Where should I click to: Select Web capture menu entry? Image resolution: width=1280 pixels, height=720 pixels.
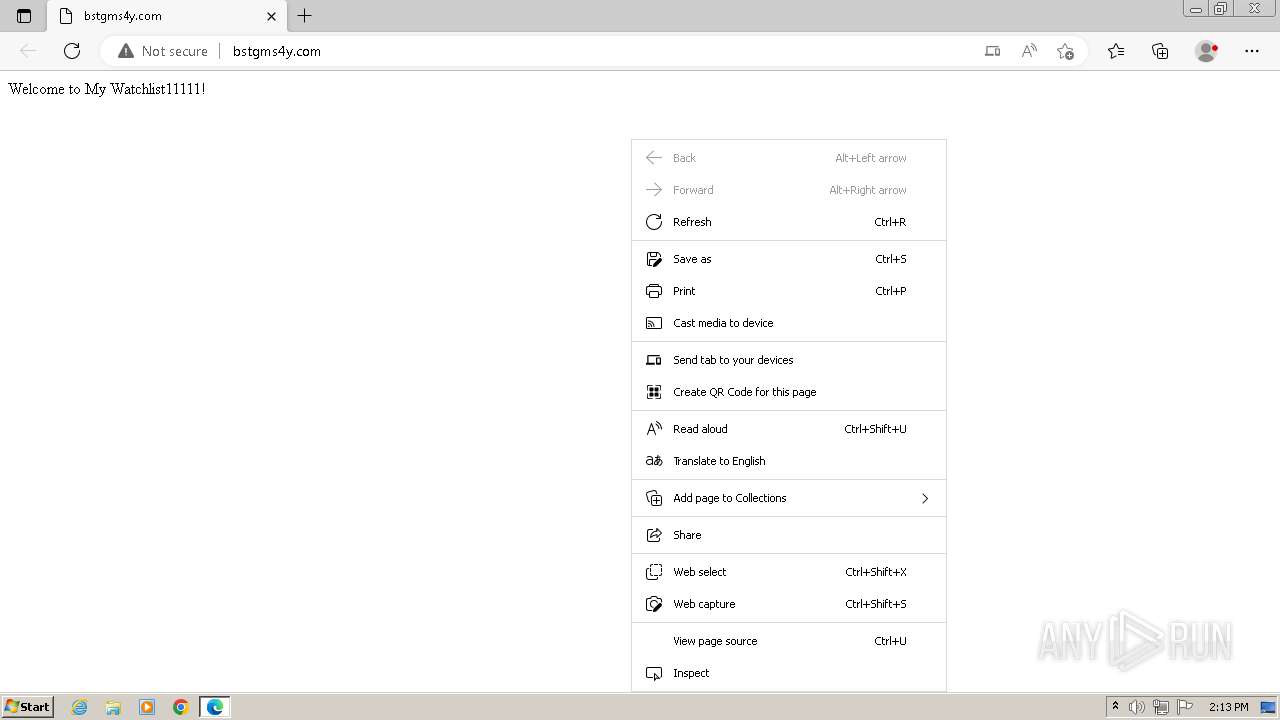789,604
